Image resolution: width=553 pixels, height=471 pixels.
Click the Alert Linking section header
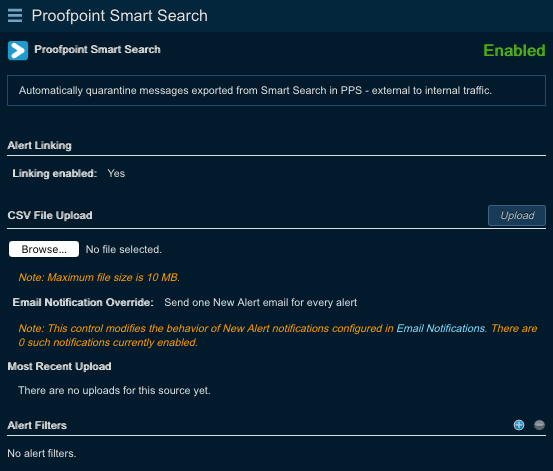point(40,145)
